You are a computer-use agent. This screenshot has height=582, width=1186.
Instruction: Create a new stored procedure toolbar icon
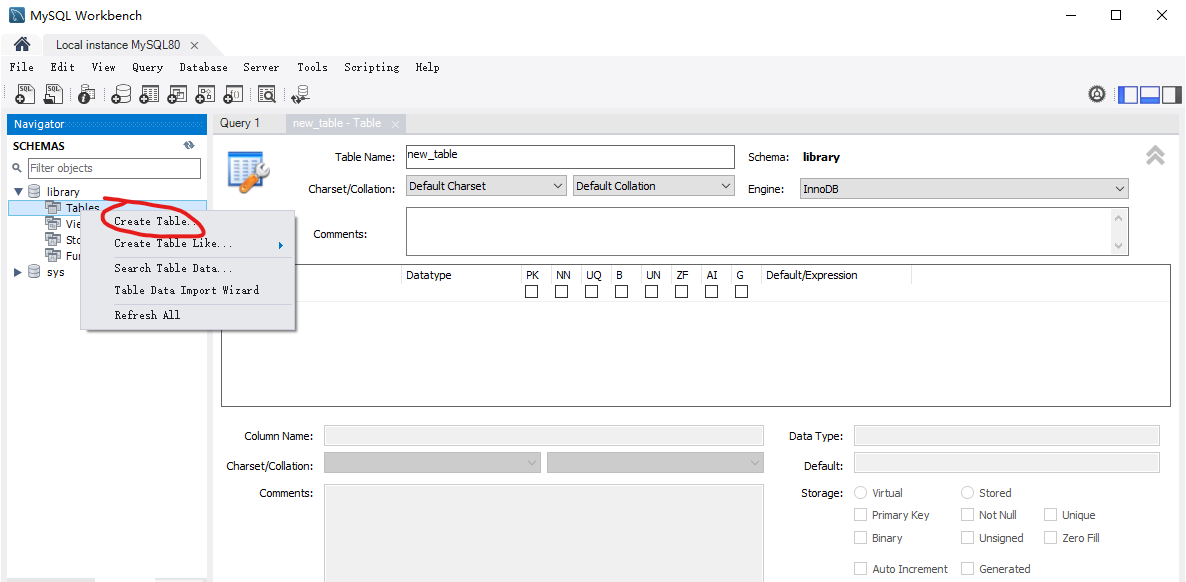click(205, 94)
